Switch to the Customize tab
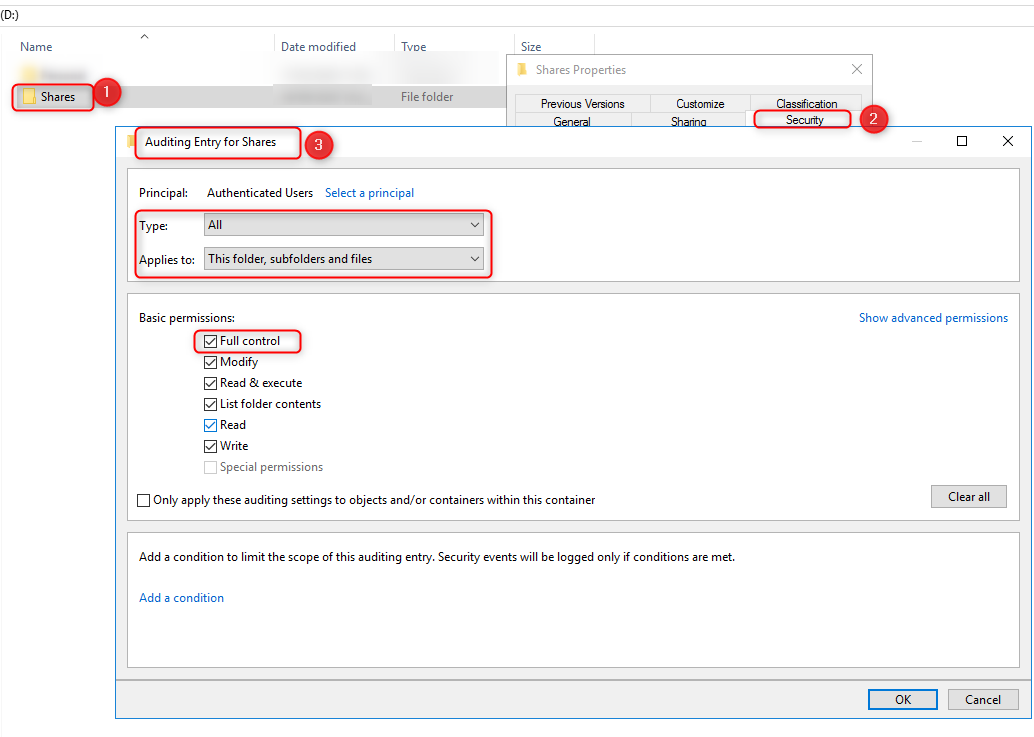1034x737 pixels. click(x=700, y=103)
